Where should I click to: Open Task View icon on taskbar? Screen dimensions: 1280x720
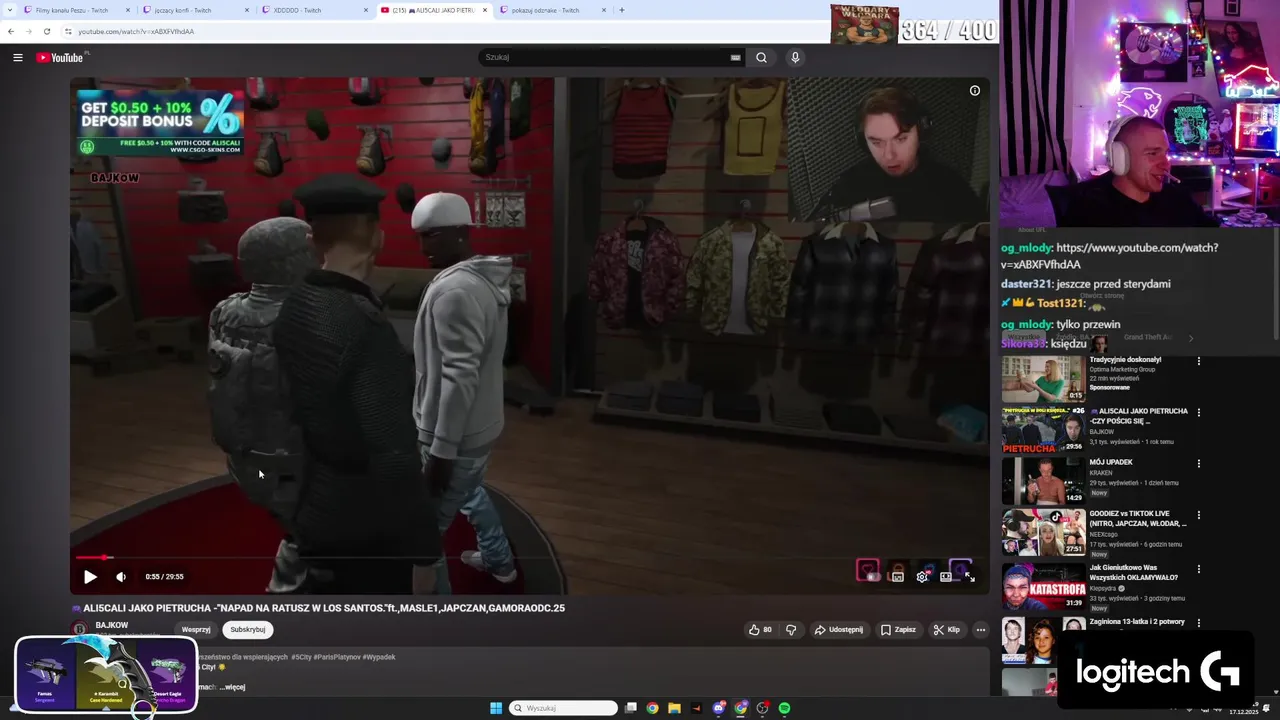click(631, 708)
